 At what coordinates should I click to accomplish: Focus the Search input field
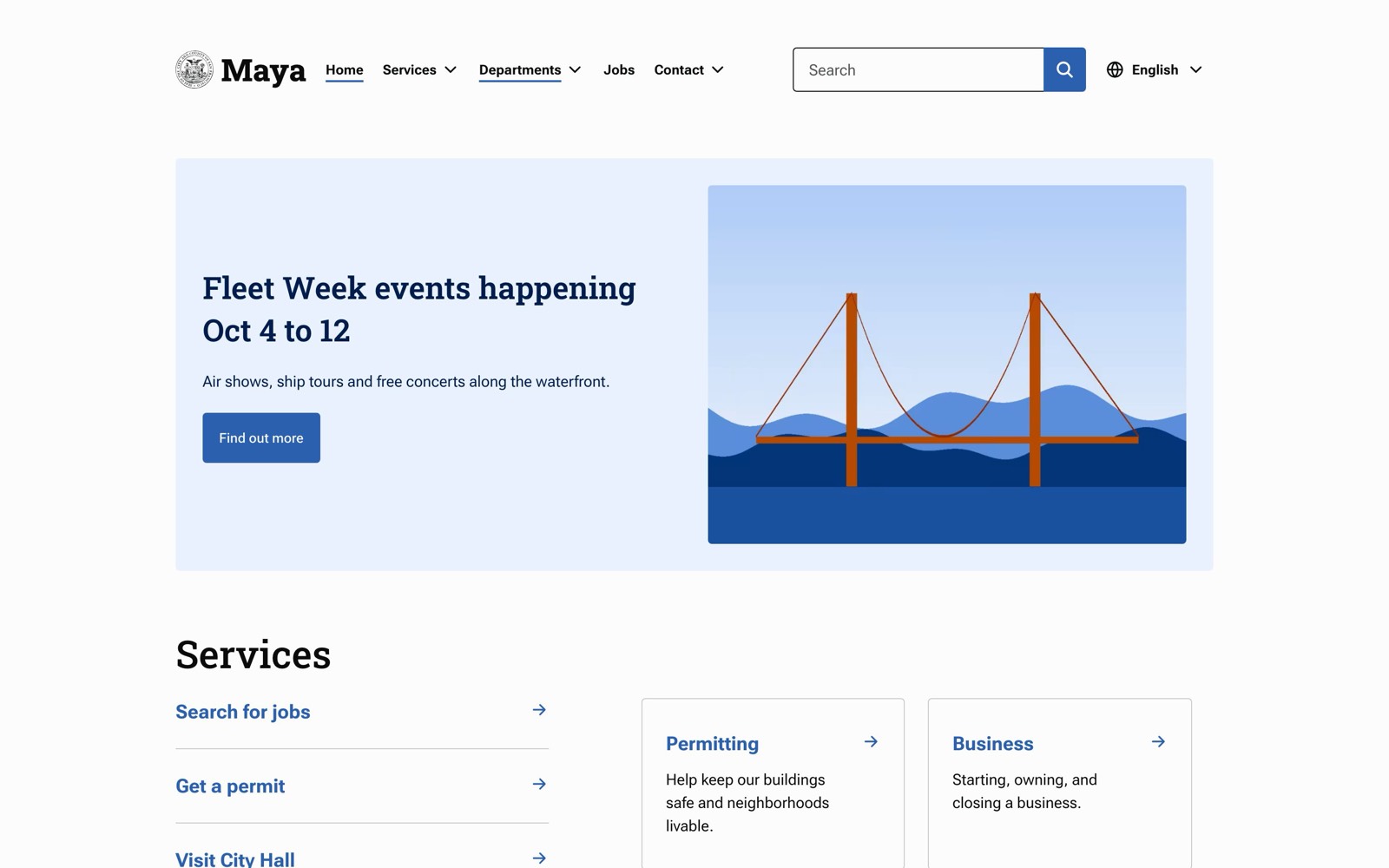pyautogui.click(x=918, y=69)
